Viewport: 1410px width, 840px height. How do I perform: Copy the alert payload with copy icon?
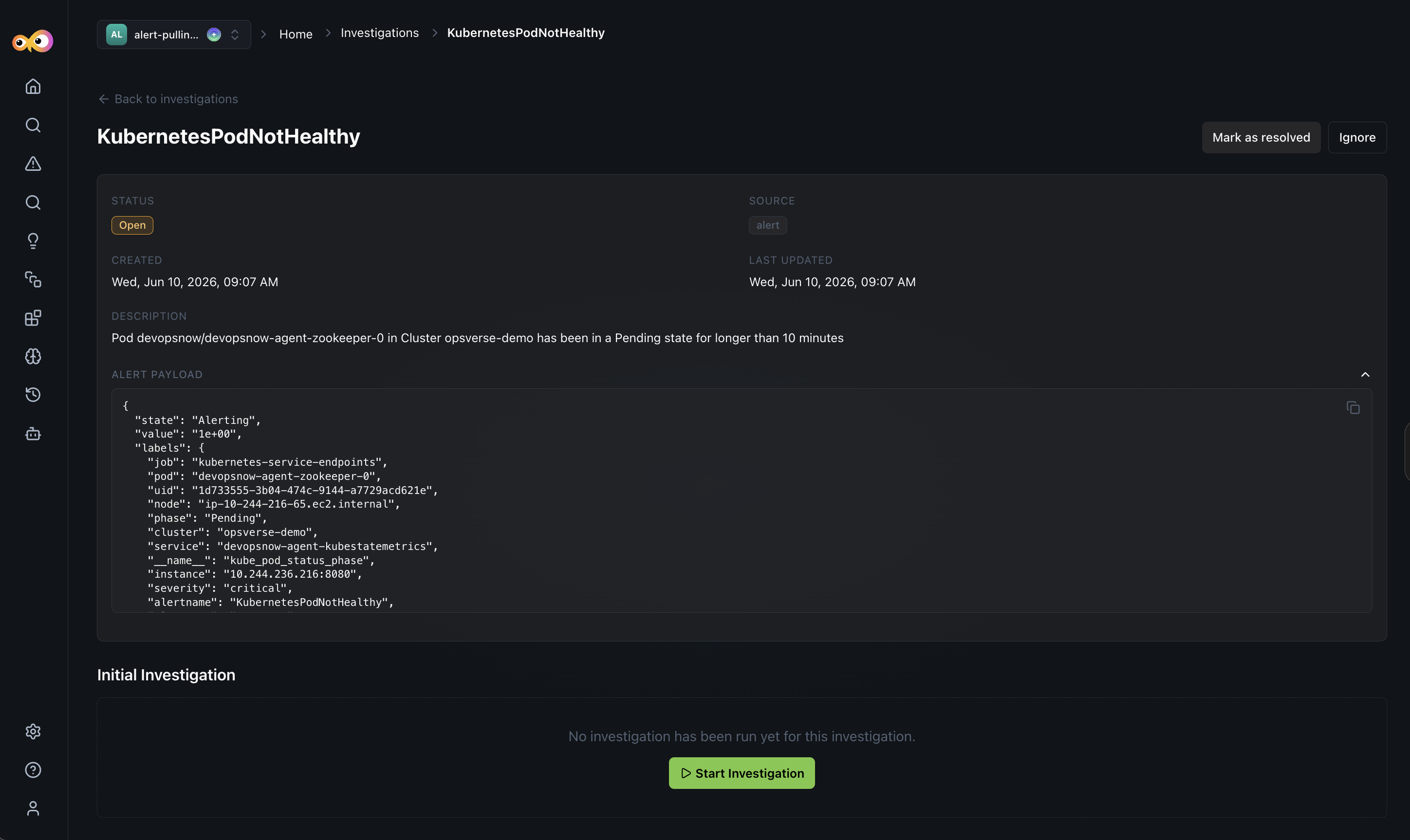pyautogui.click(x=1353, y=407)
